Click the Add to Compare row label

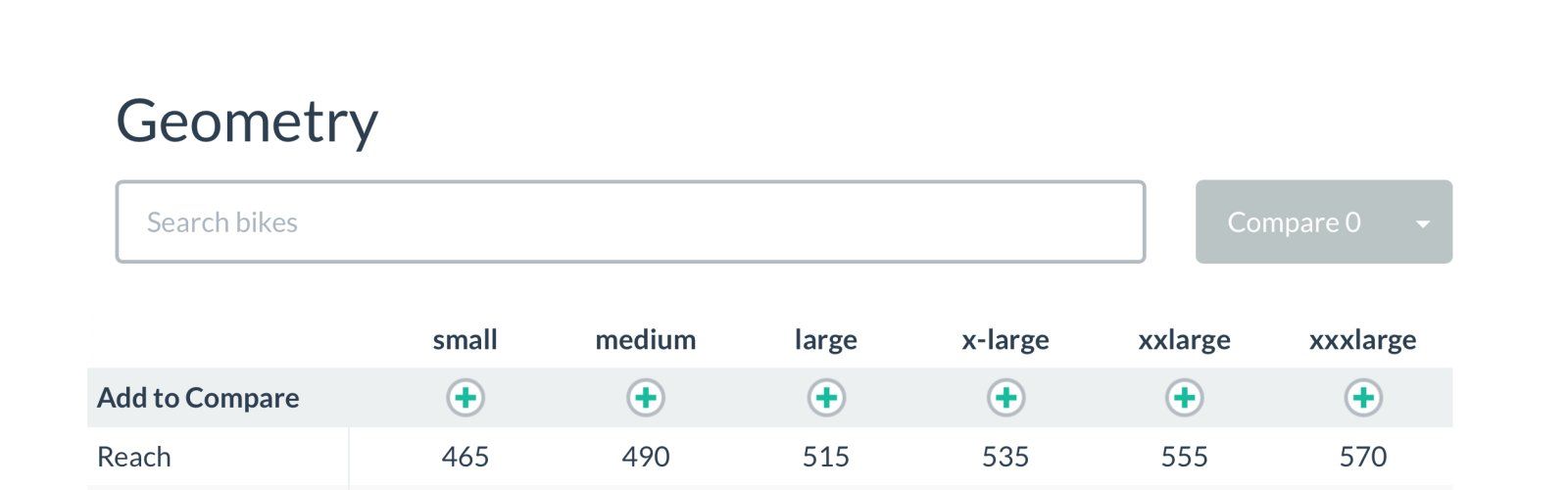tap(198, 398)
